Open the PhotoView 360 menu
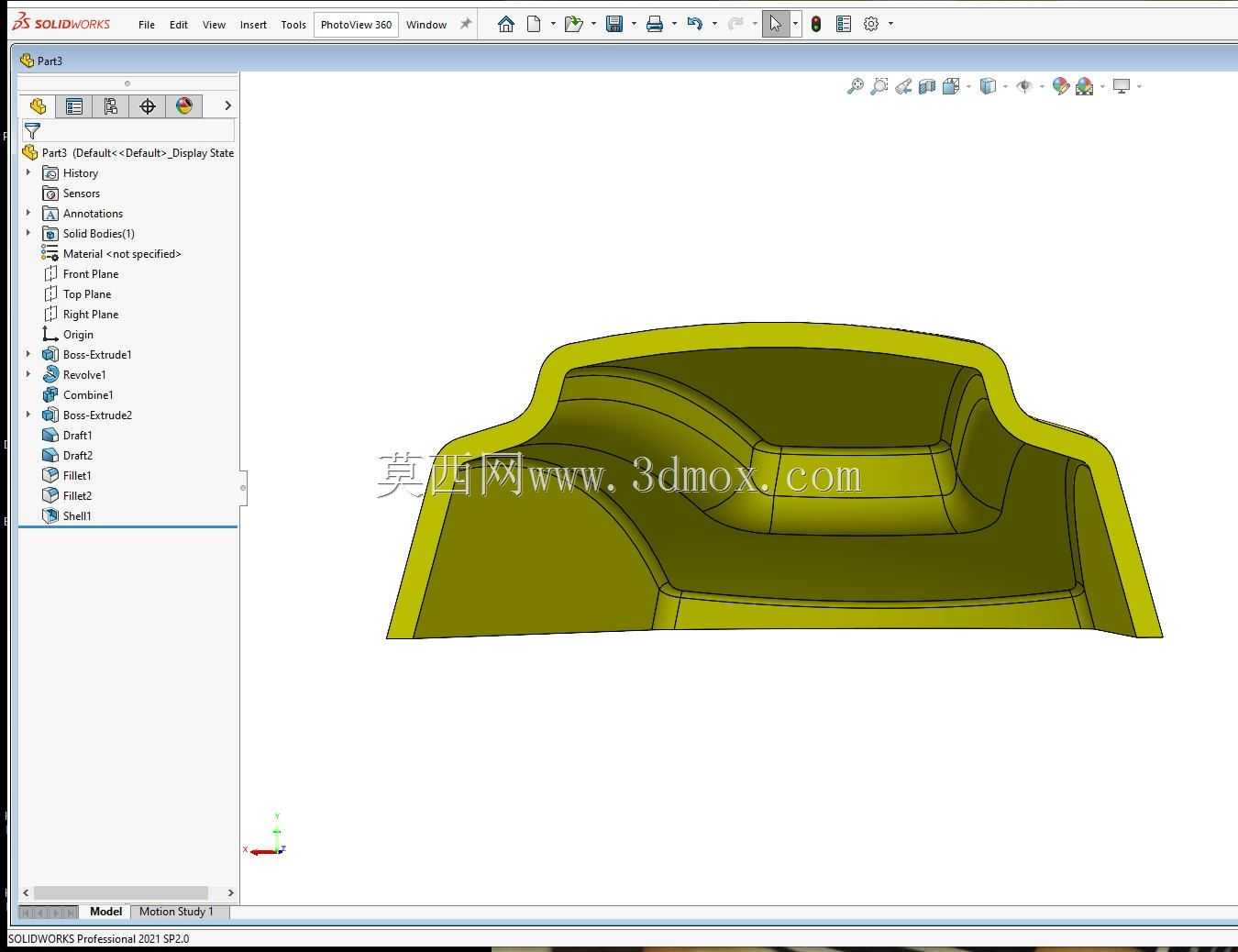This screenshot has width=1238, height=952. coord(356,25)
